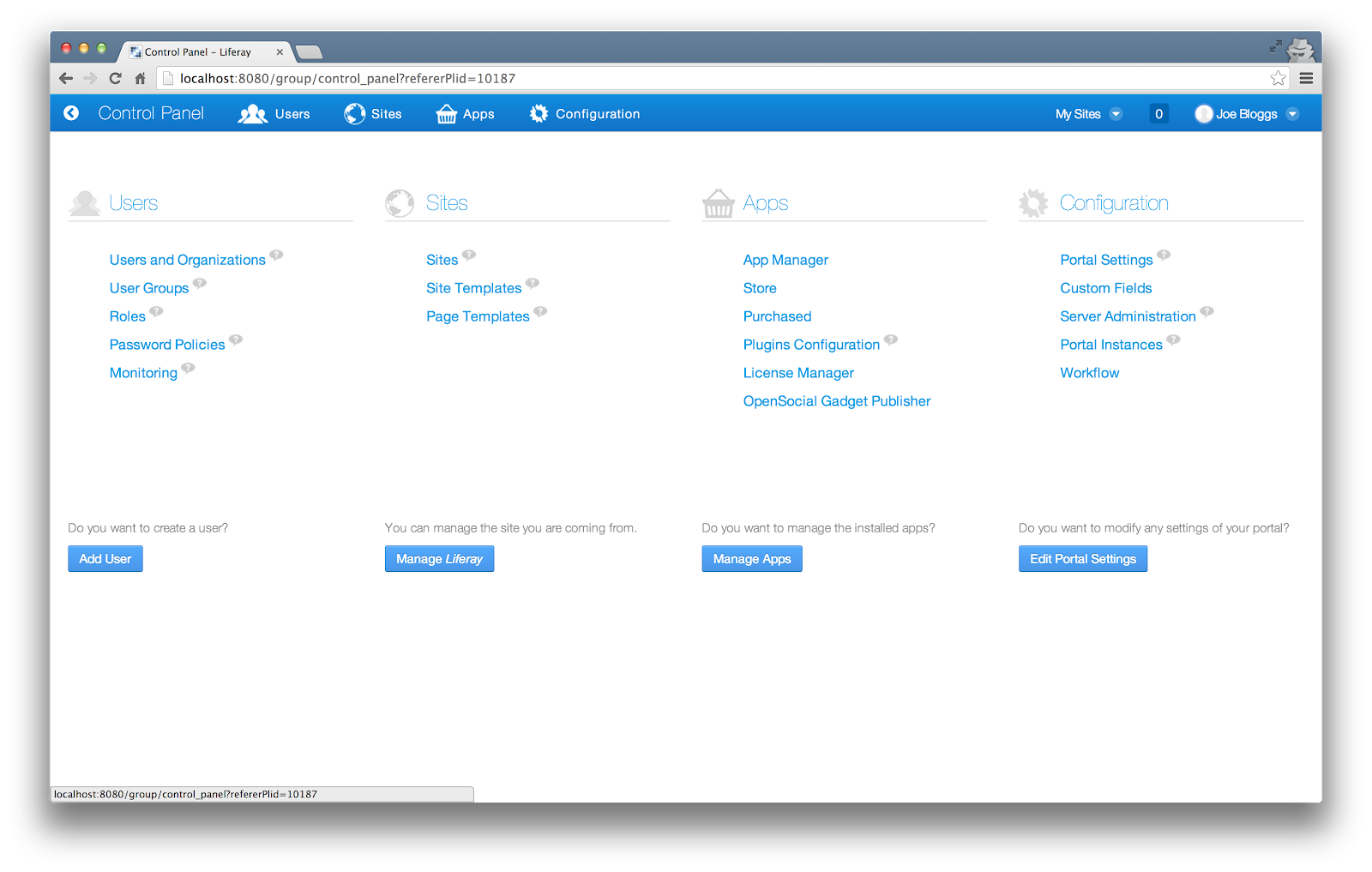Click the help icon next to Portal Settings
Viewport: 1372px width, 872px height.
pyautogui.click(x=1164, y=255)
